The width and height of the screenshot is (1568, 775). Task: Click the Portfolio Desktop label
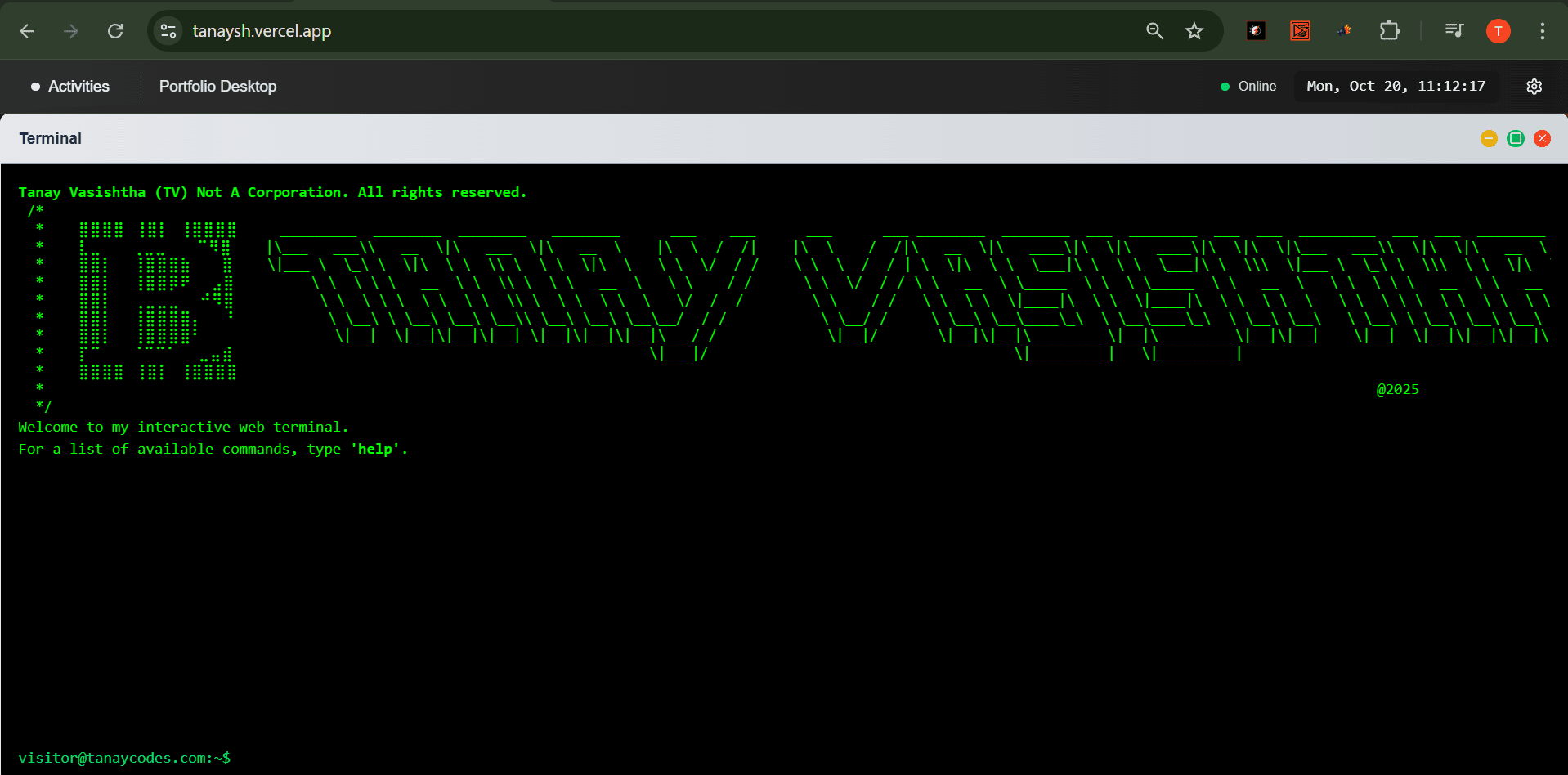click(217, 87)
